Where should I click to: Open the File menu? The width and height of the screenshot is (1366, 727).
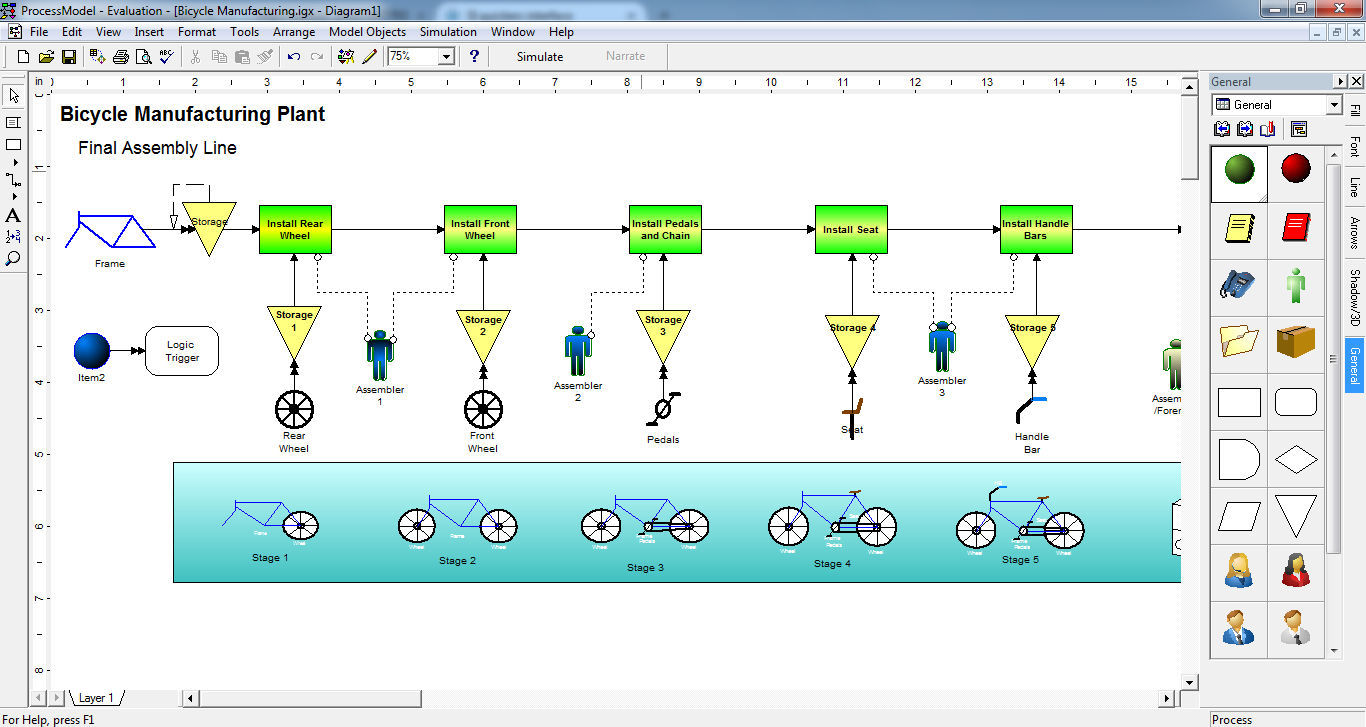(39, 32)
